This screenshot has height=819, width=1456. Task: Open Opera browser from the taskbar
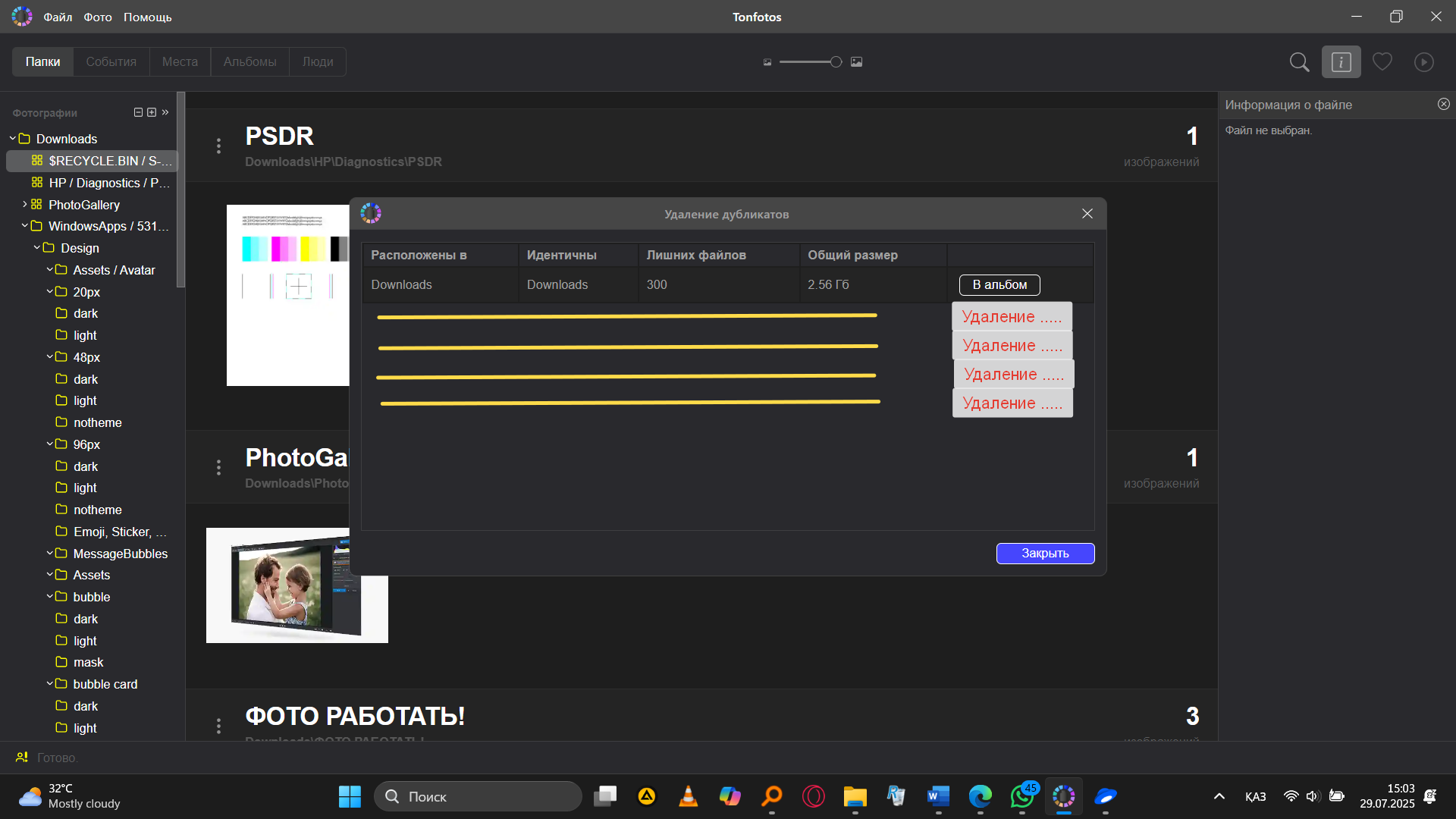click(x=813, y=796)
